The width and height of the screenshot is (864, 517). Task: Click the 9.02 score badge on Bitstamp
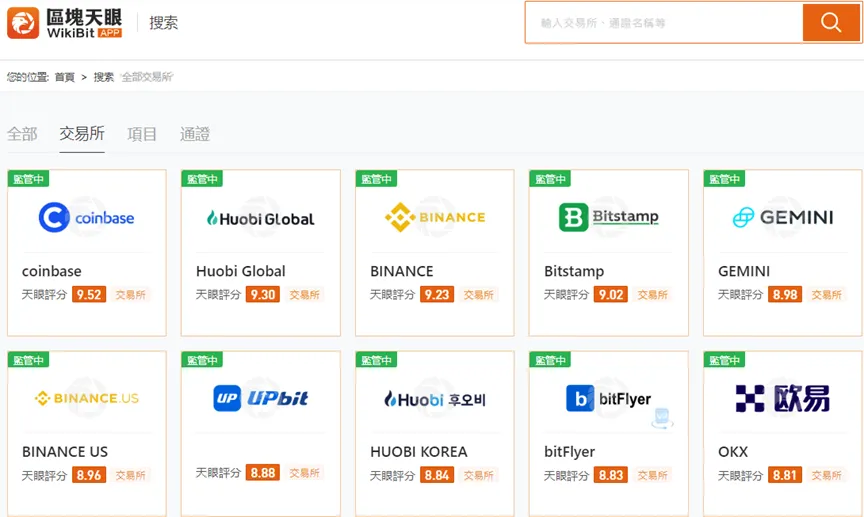pyautogui.click(x=611, y=294)
